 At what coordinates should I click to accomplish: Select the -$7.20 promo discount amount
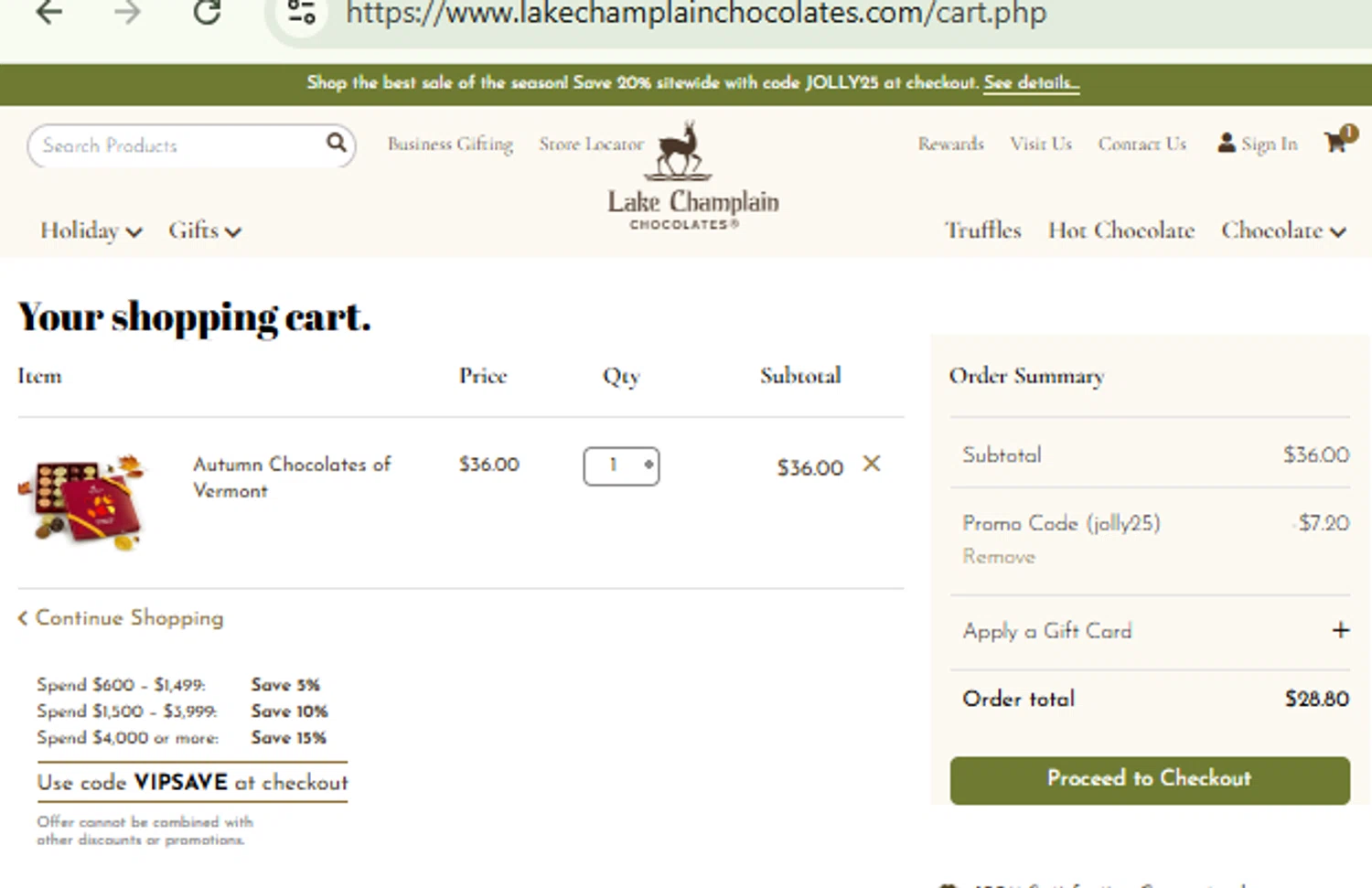[x=1323, y=523]
